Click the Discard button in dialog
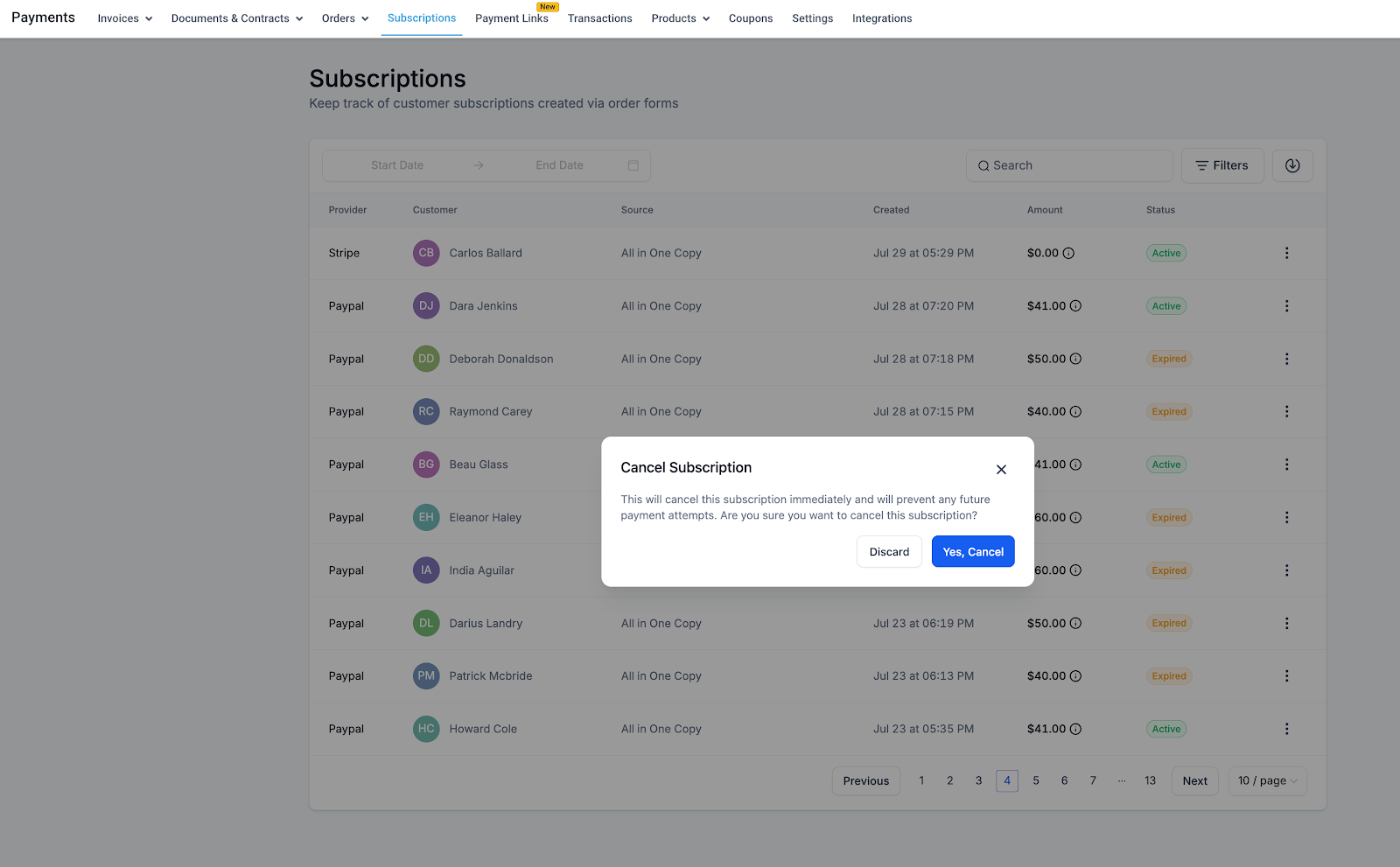1400x867 pixels. 889,552
